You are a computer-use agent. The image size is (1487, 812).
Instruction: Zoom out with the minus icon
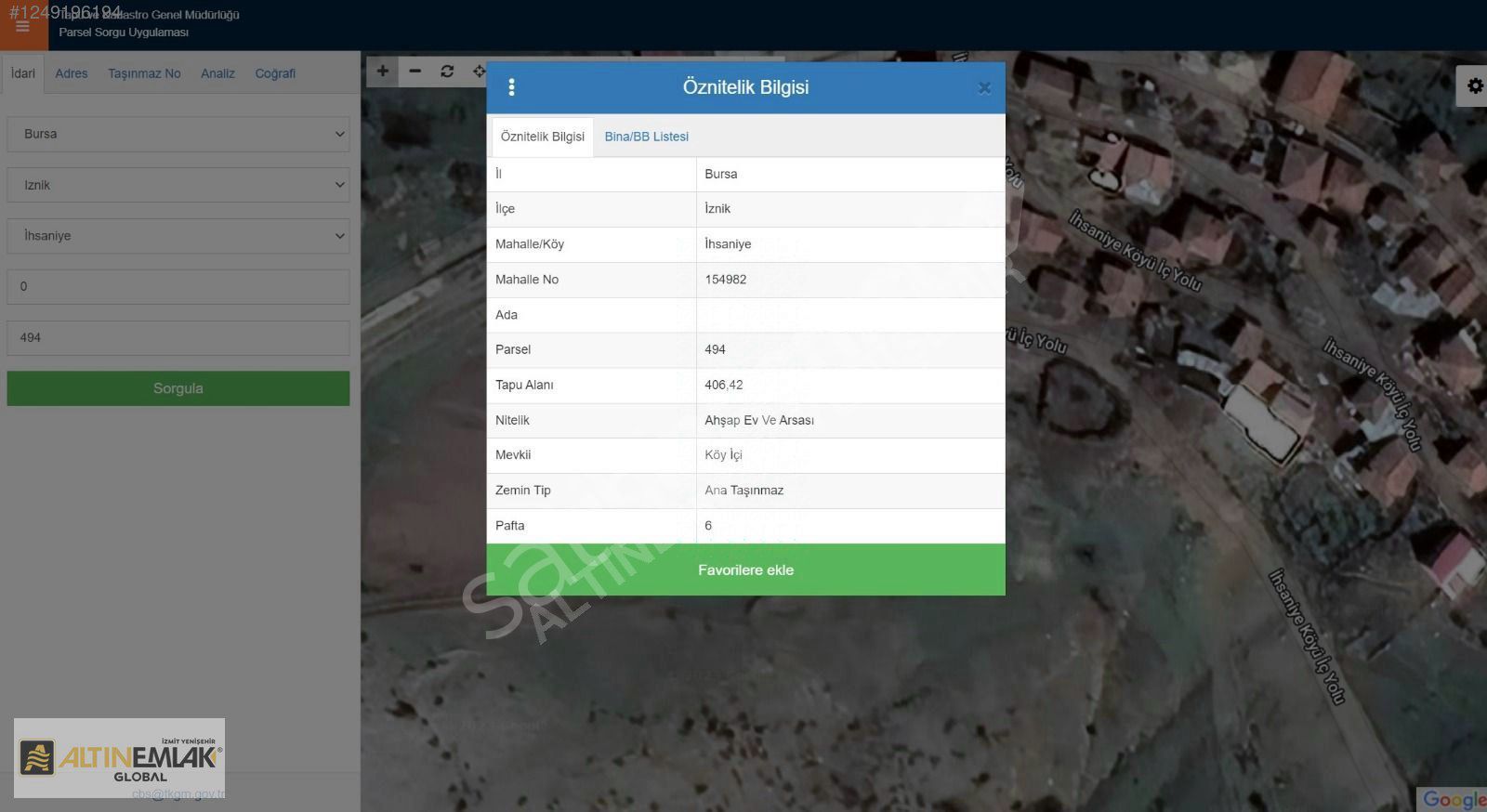[x=415, y=72]
